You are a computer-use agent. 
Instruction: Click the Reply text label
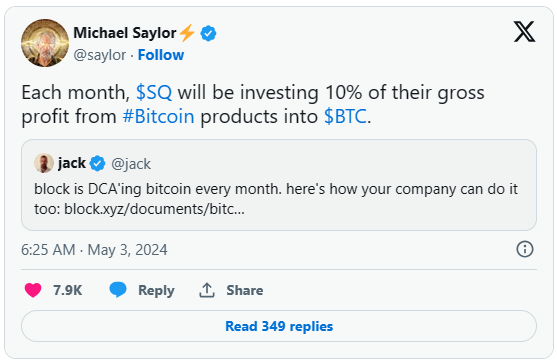click(156, 290)
